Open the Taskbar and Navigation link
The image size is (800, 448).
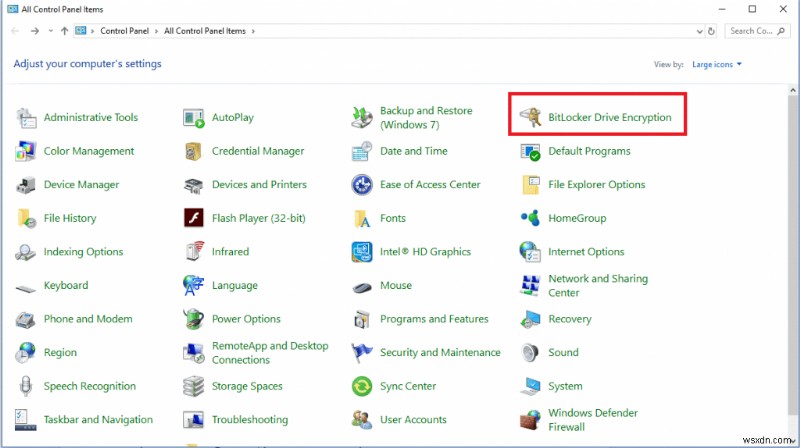pyautogui.click(x=98, y=419)
